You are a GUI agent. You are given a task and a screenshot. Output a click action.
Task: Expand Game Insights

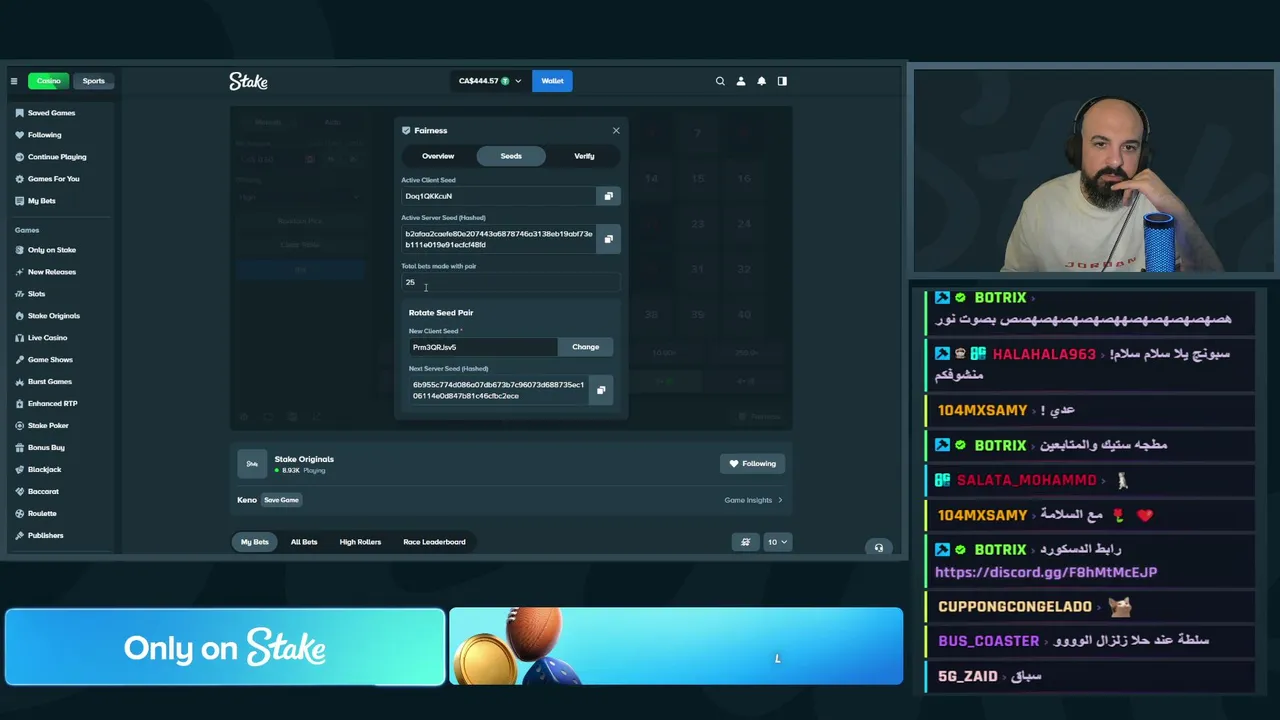[x=754, y=500]
